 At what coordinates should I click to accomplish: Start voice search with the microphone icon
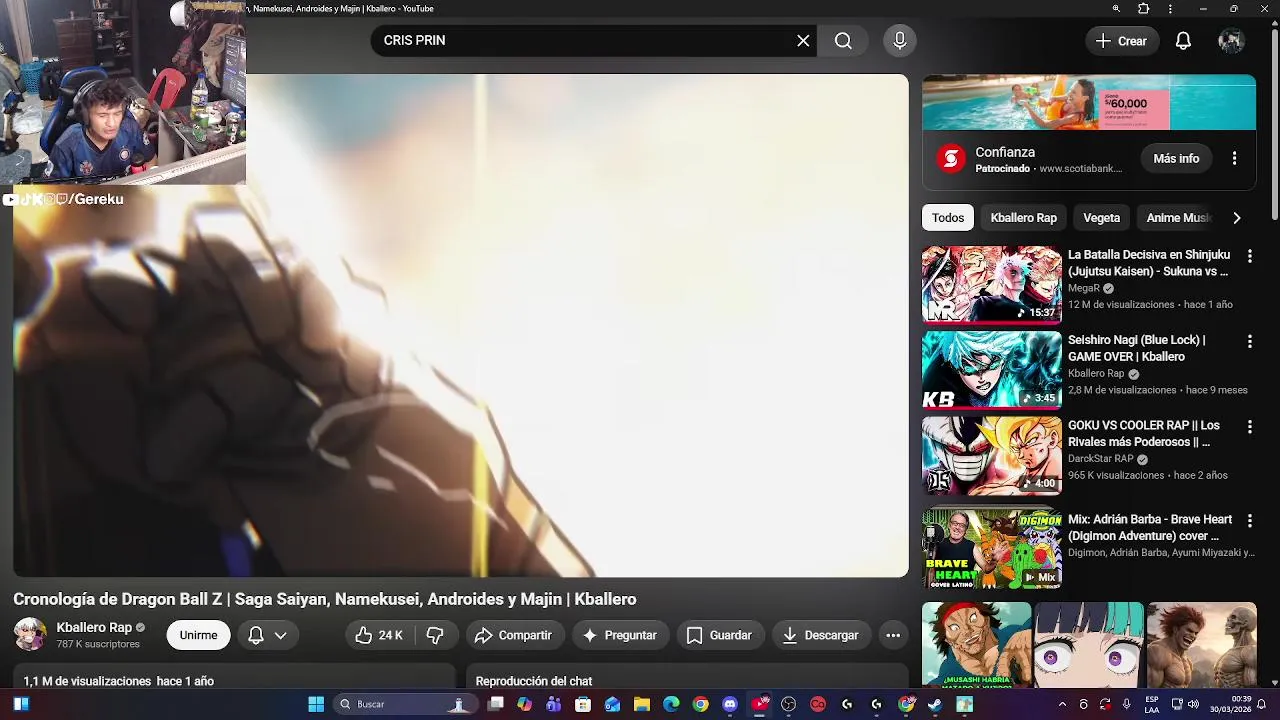(x=899, y=40)
